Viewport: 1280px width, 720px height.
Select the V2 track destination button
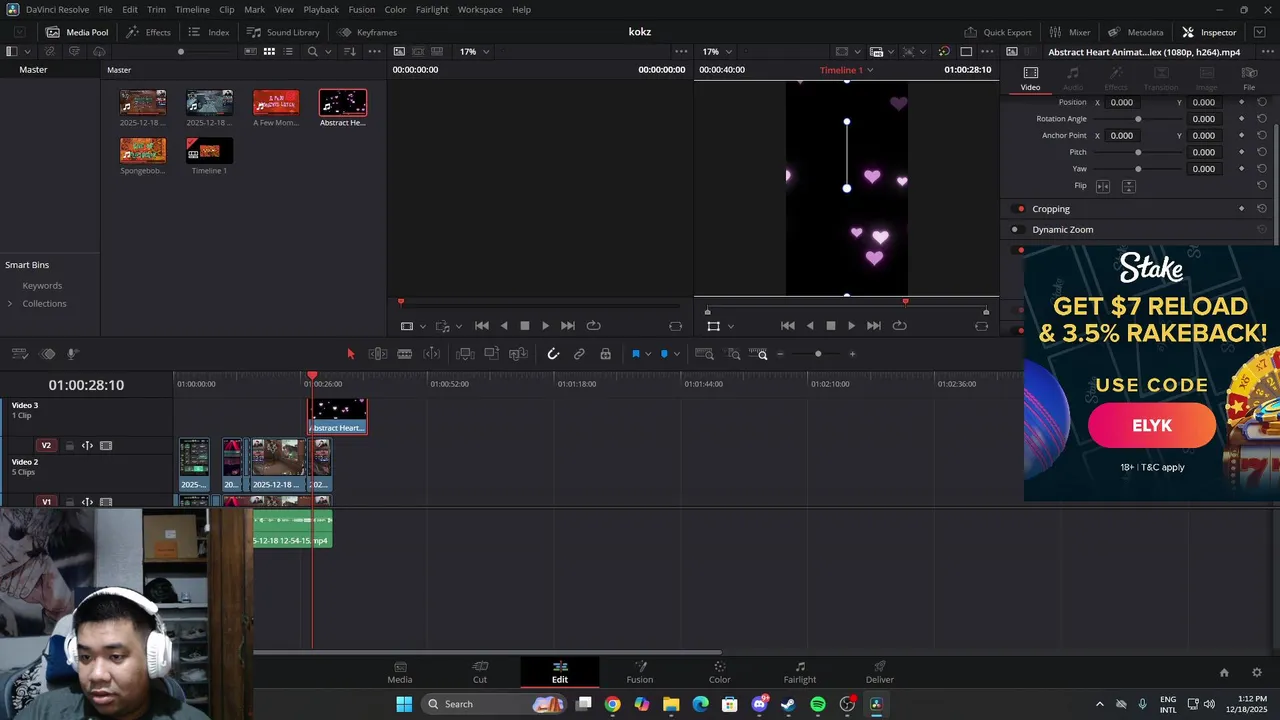click(x=46, y=446)
